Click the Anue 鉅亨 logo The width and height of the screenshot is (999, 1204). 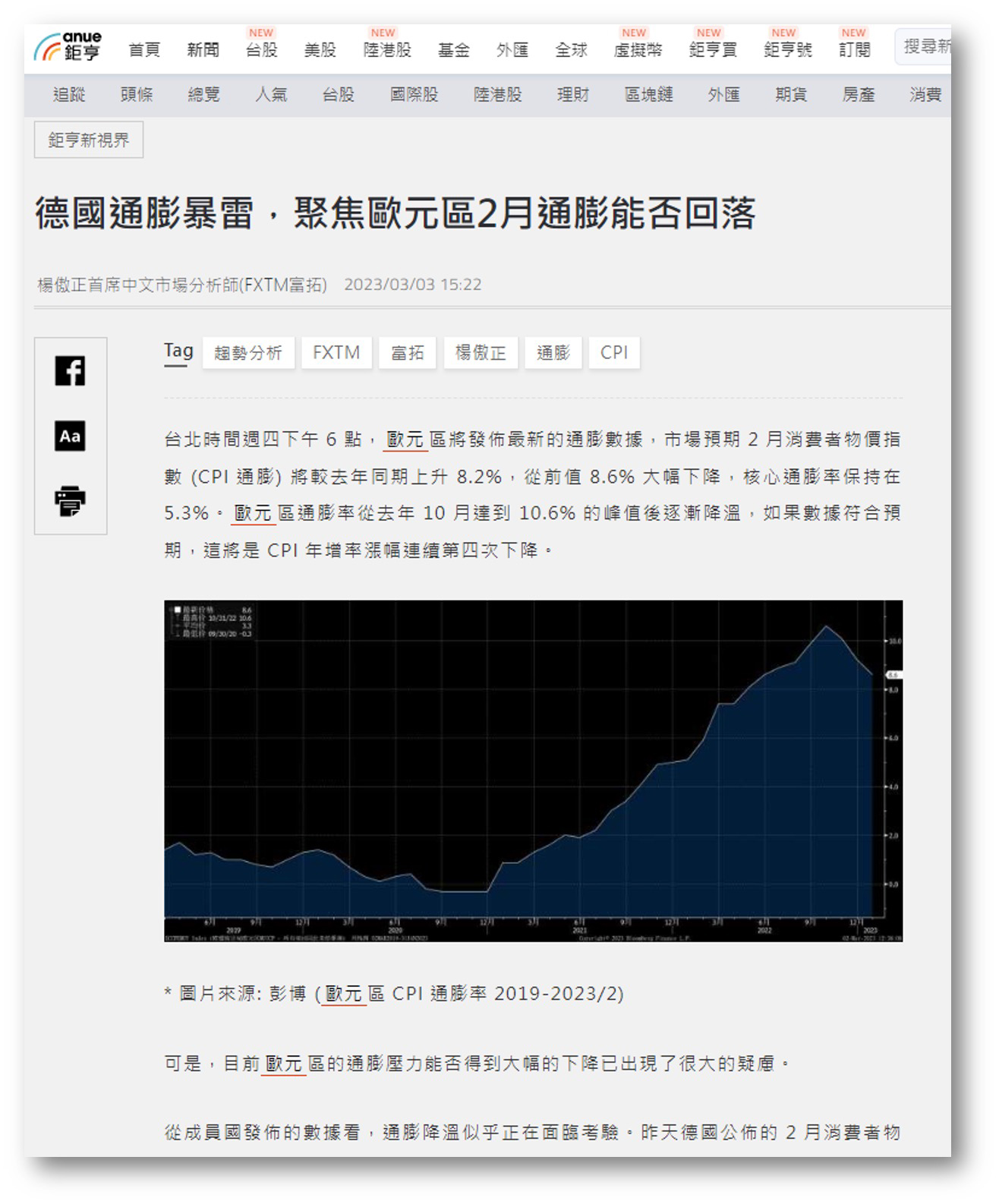click(68, 47)
